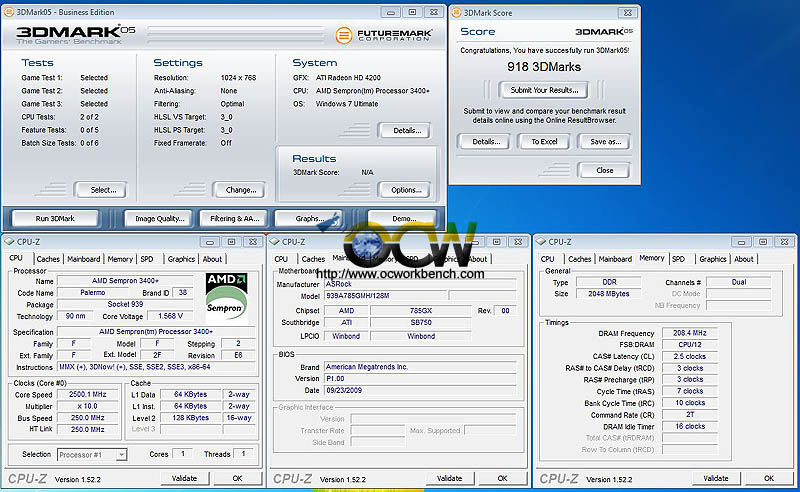This screenshot has width=800, height=492.
Task: Switch to Caches tab in left CPU-Z
Action: click(48, 259)
